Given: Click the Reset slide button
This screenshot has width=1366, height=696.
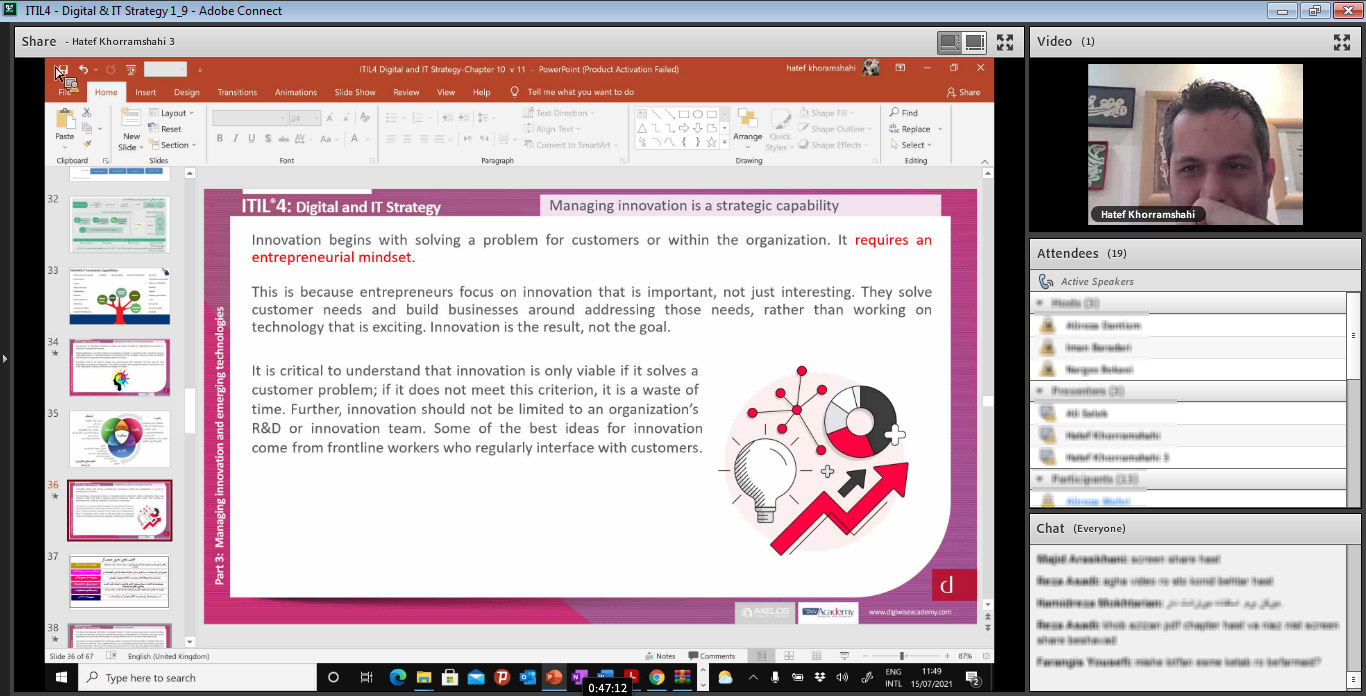Looking at the screenshot, I should tap(166, 129).
